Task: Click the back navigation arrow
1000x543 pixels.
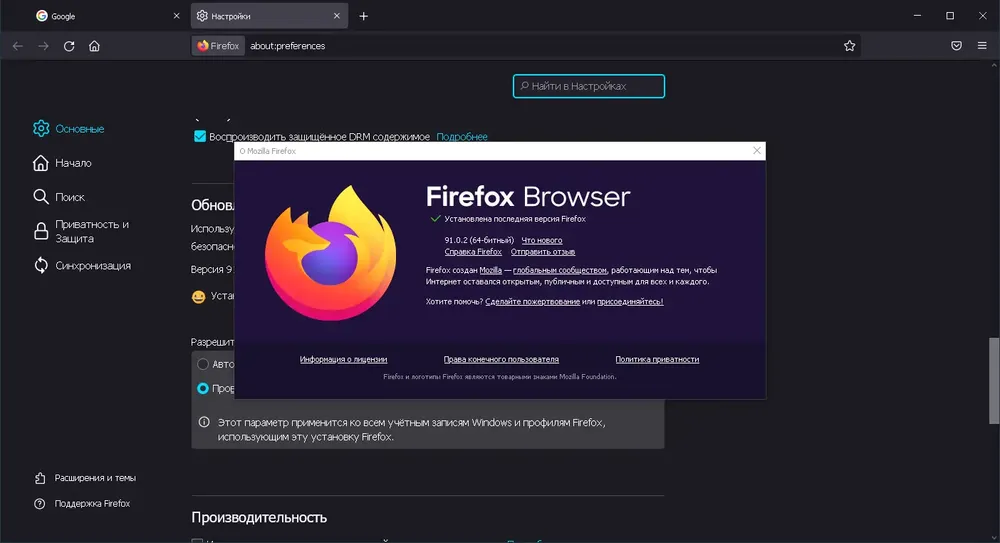Action: [x=18, y=46]
